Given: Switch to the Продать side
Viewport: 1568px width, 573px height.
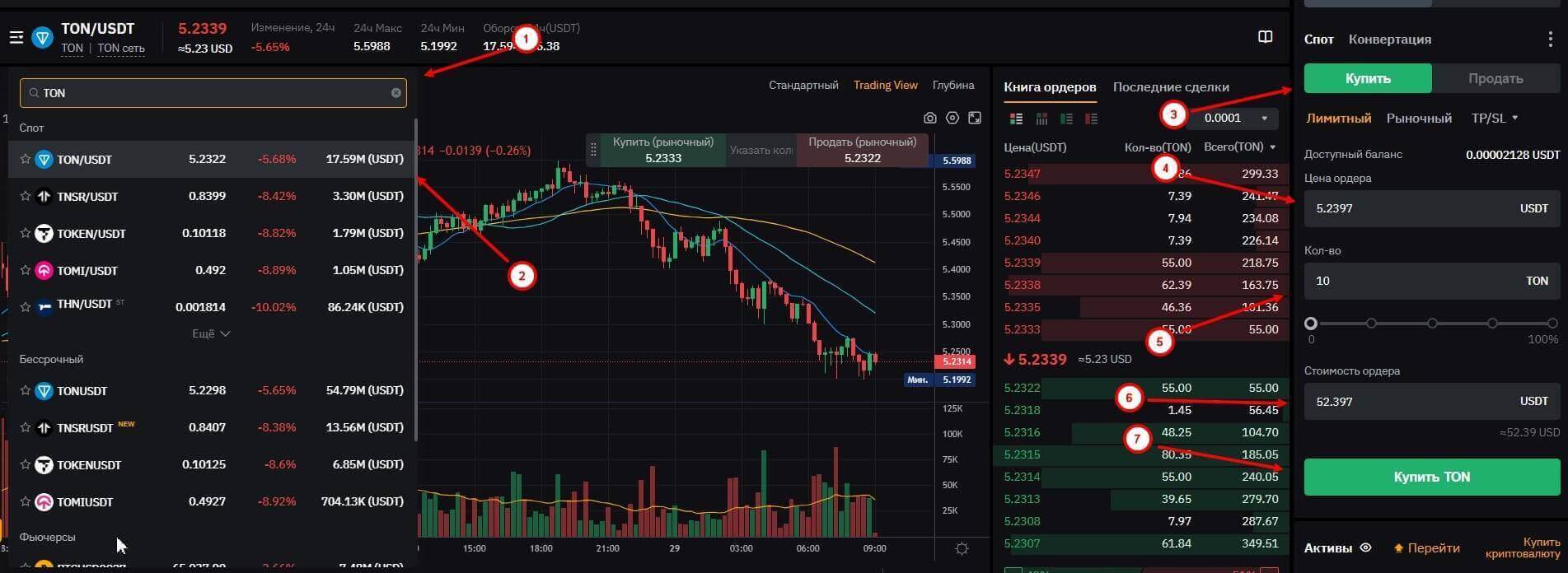Looking at the screenshot, I should point(1495,79).
